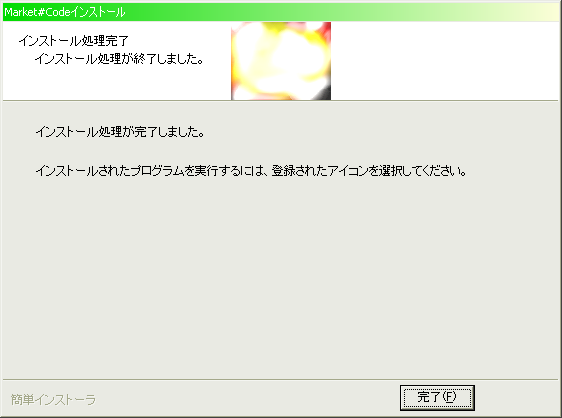This screenshot has height=418, width=562.
Task: Click the footer area between 簡単インストーラ and 完了
Action: click(248, 398)
